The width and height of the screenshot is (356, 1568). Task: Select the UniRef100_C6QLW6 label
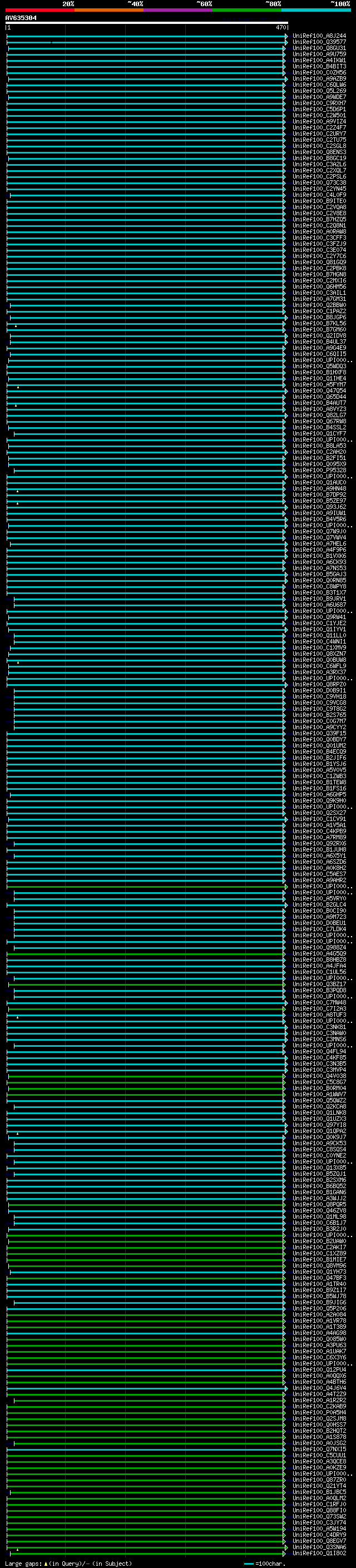tap(319, 85)
